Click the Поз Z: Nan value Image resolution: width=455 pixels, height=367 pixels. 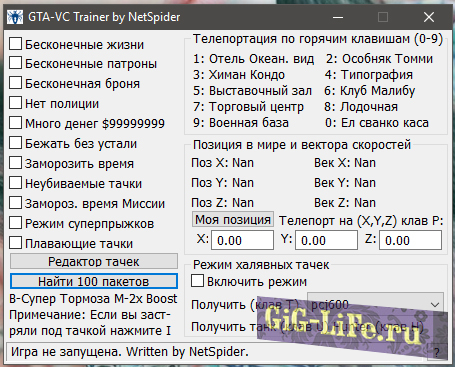click(222, 203)
